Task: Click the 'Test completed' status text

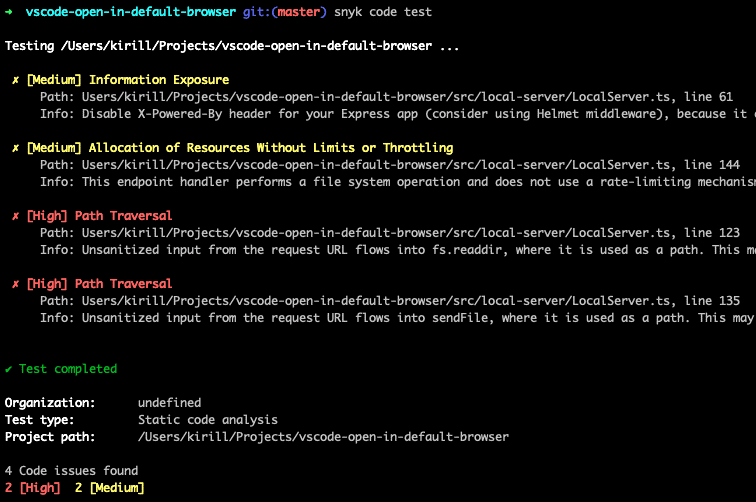Action: coord(68,369)
